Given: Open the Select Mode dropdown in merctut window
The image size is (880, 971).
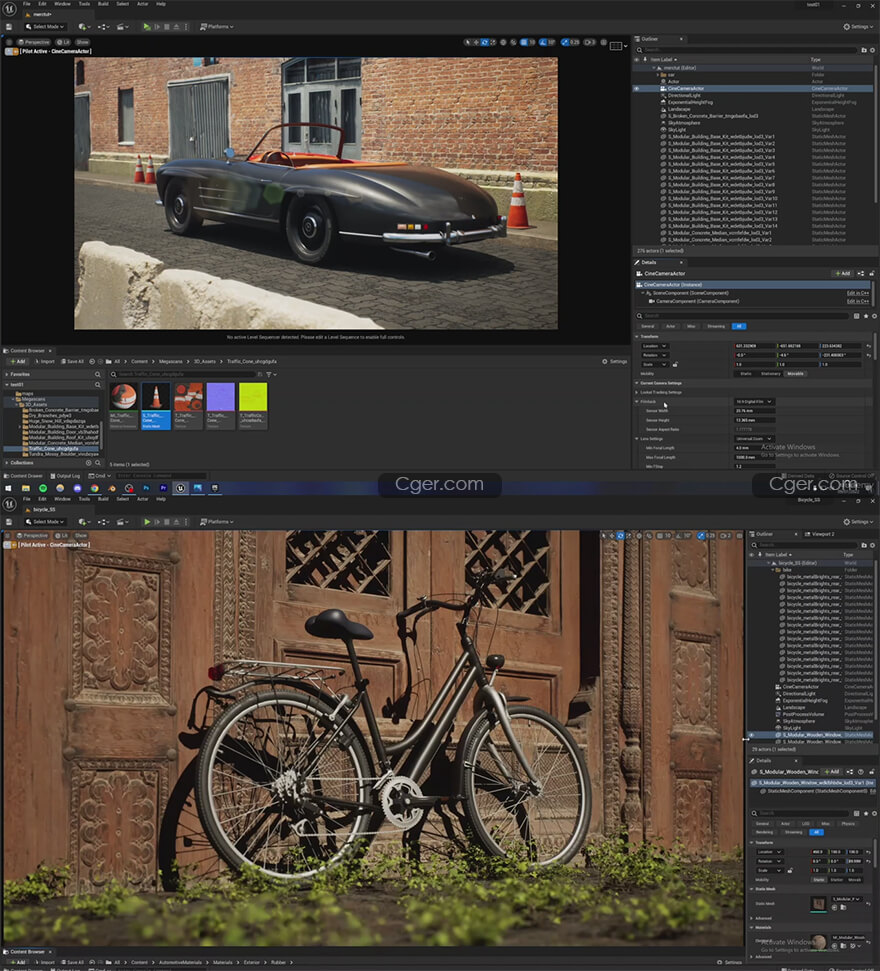Looking at the screenshot, I should point(45,27).
